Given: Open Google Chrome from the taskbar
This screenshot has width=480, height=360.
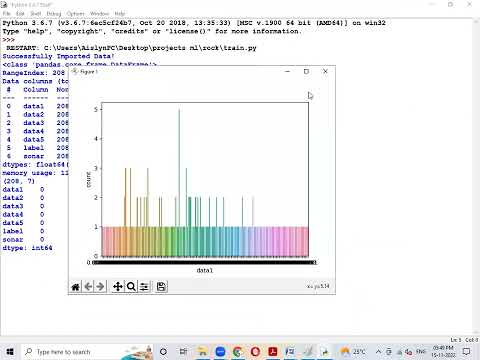Looking at the screenshot, I should [x=238, y=352].
